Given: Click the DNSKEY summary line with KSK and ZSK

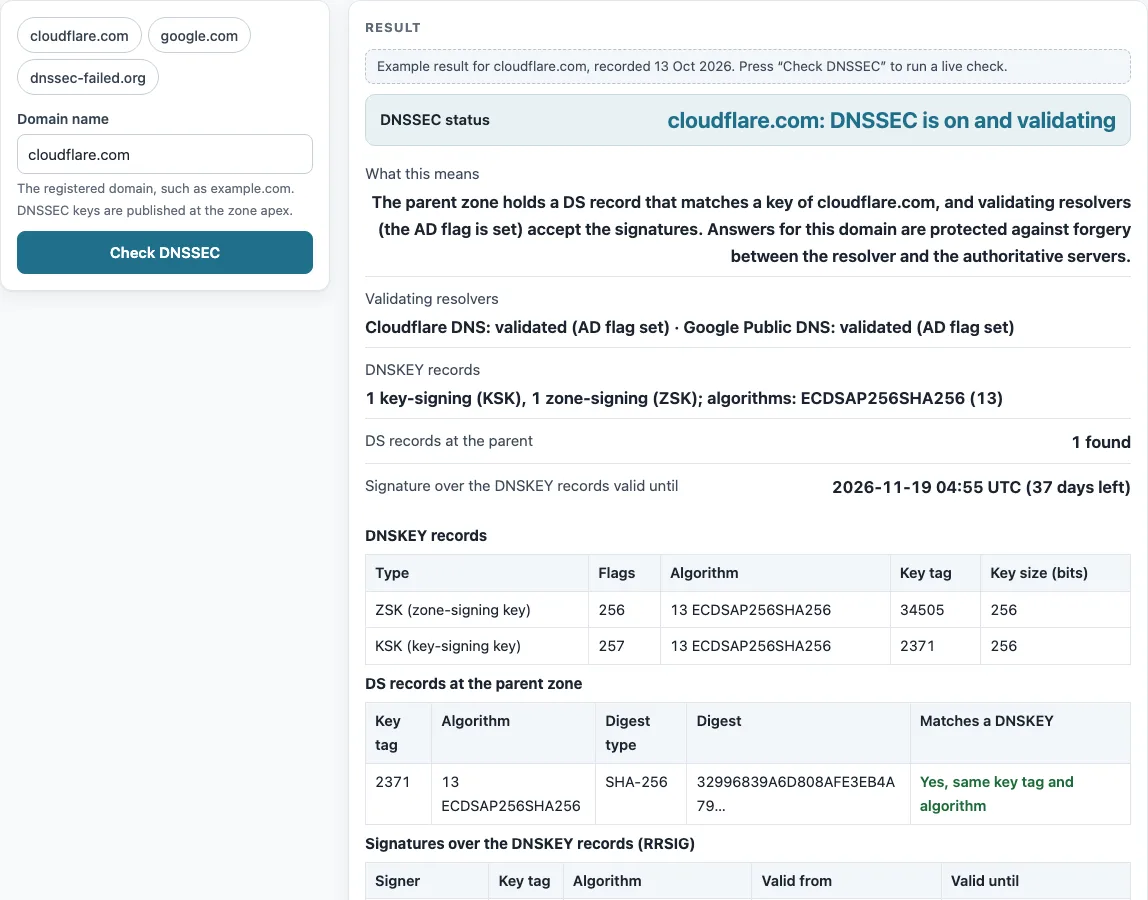Looking at the screenshot, I should point(684,398).
